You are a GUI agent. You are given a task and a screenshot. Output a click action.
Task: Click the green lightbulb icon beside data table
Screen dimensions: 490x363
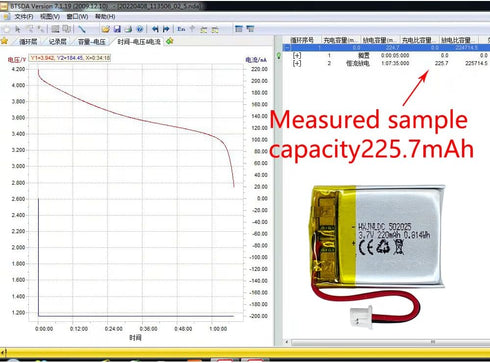[279, 56]
